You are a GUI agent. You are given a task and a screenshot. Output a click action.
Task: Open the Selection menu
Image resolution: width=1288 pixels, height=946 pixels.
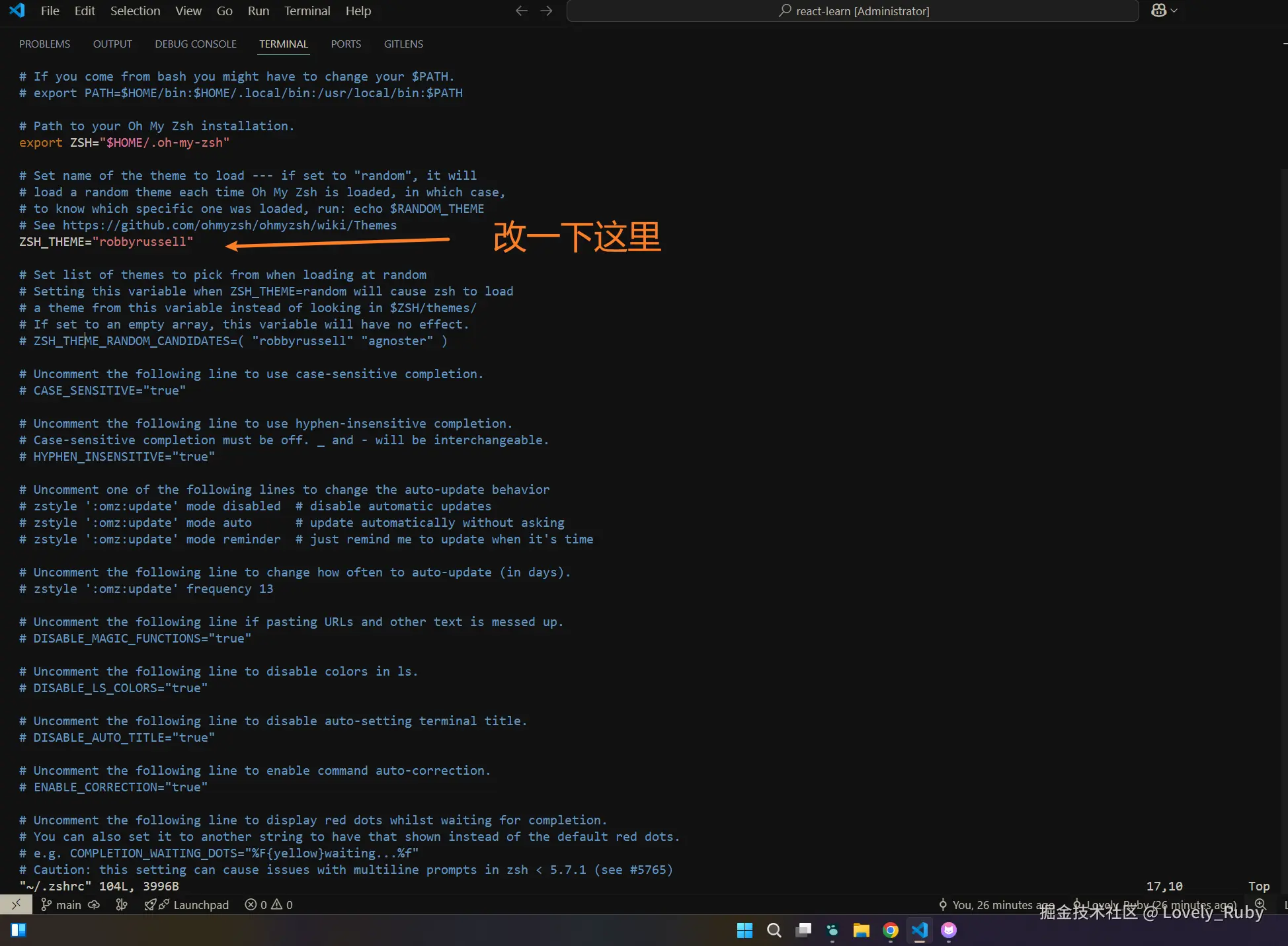pos(135,11)
